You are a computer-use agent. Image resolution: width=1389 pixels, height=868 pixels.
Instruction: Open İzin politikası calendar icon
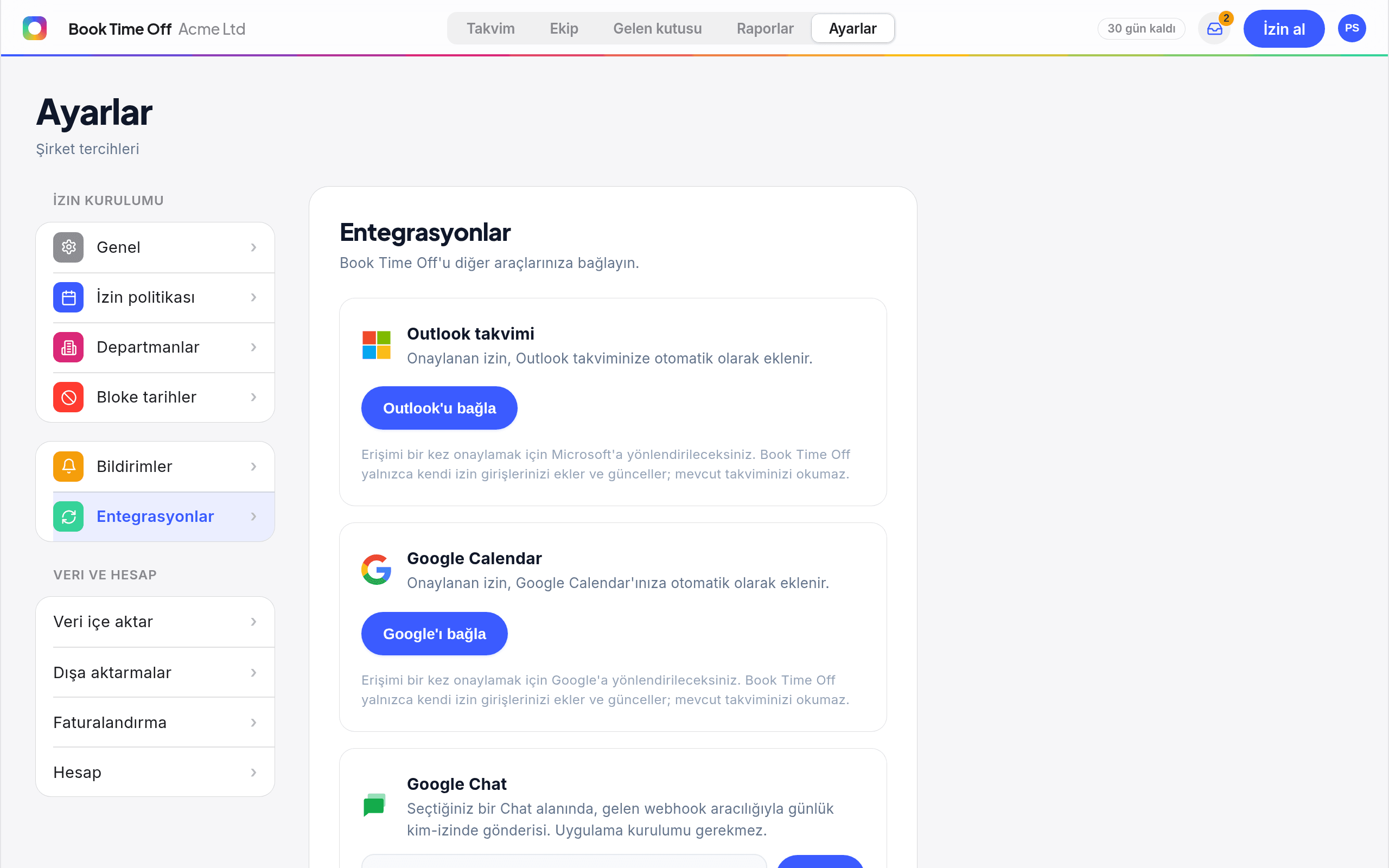(68, 297)
